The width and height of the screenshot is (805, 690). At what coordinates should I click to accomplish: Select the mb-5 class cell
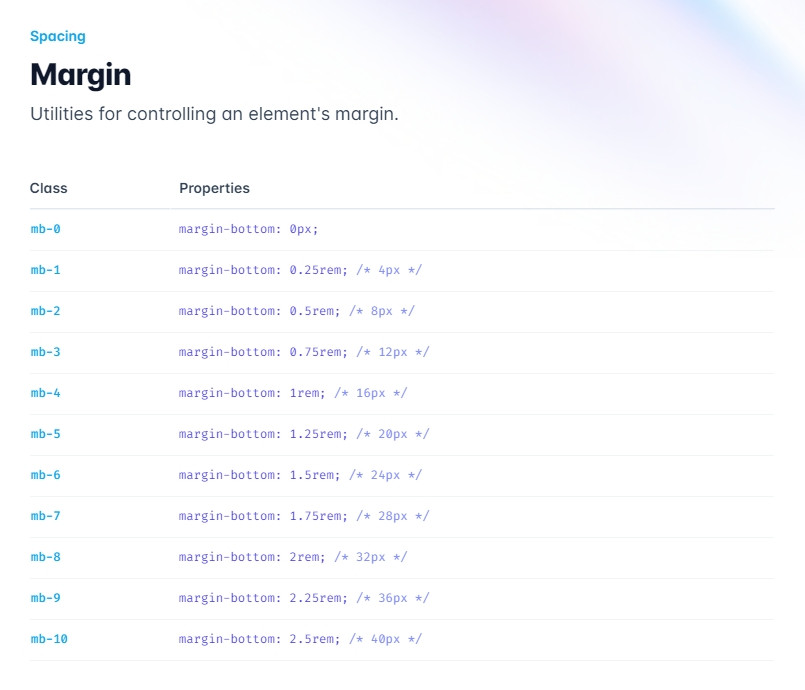pyautogui.click(x=45, y=434)
